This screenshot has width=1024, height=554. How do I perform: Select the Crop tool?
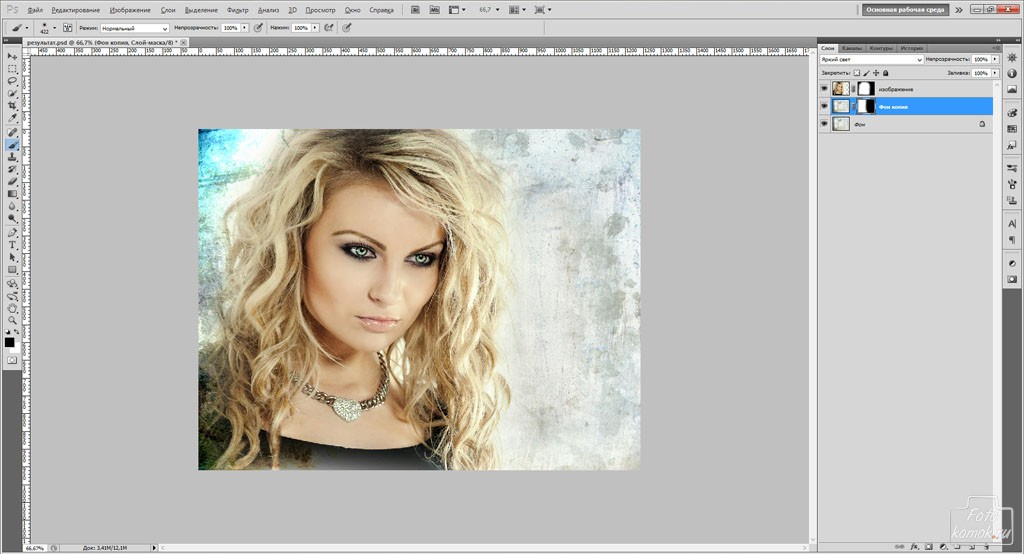coord(12,106)
